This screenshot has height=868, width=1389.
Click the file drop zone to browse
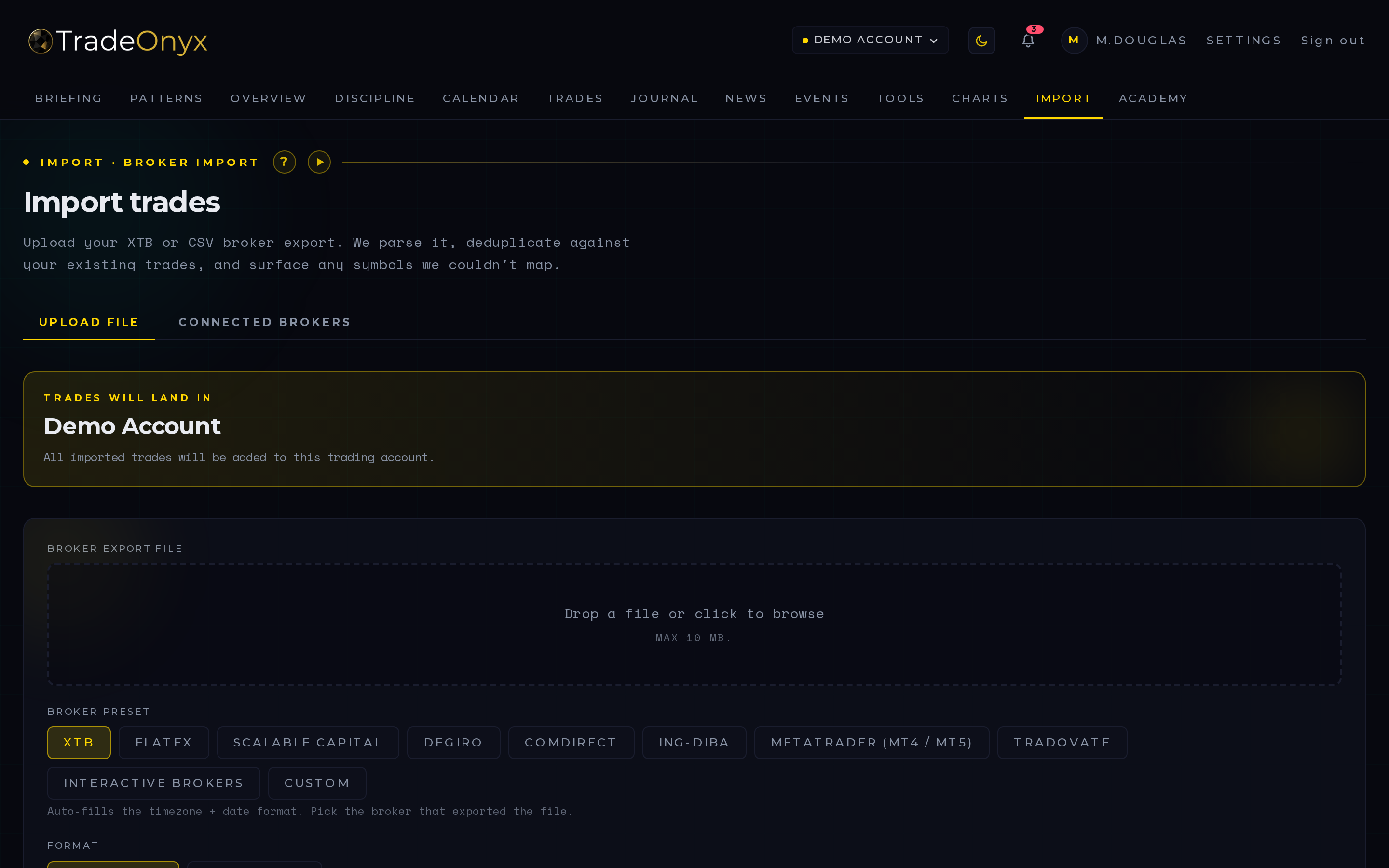pos(694,624)
